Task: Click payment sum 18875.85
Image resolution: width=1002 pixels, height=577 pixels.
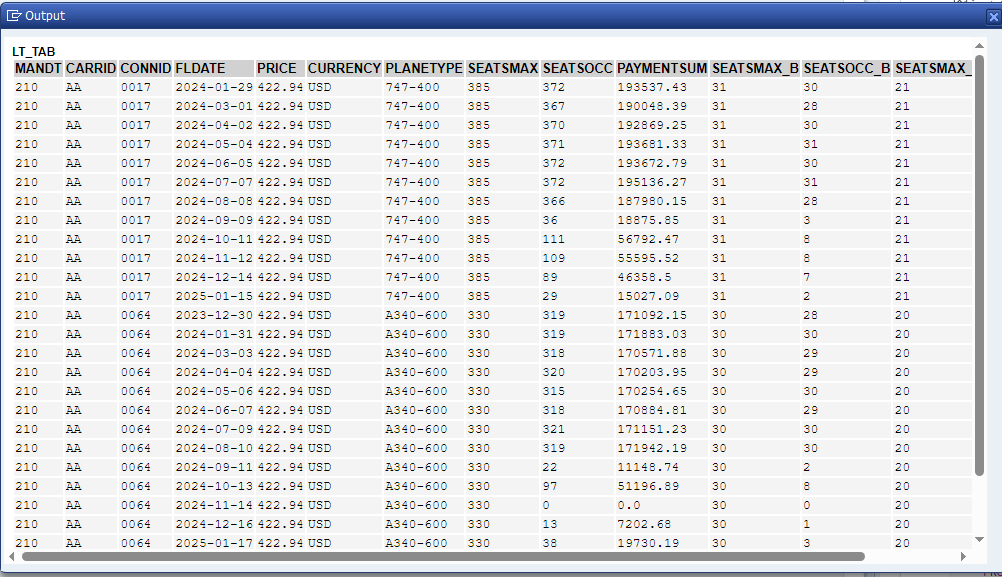Action: pos(648,220)
